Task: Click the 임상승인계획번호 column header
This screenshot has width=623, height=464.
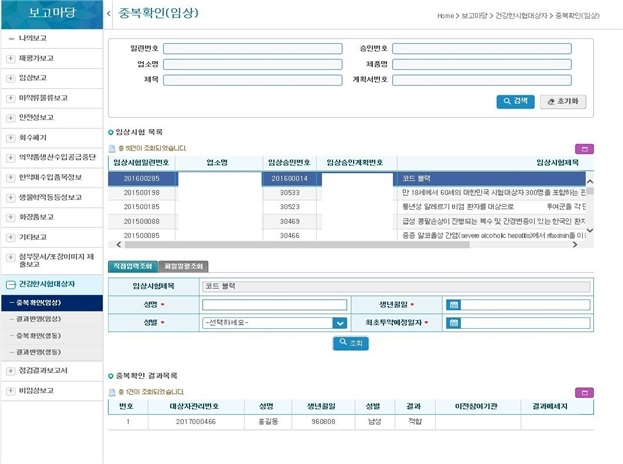Action: 355,162
